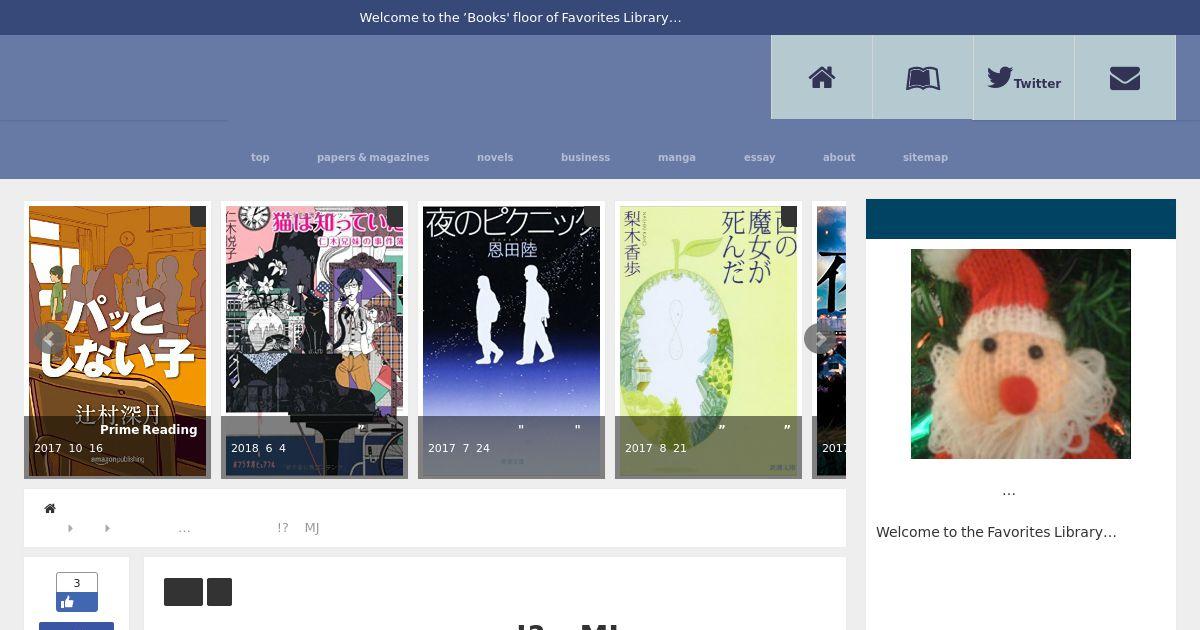Screen dimensions: 1200x630
Task: Open the 'about' menu item
Action: tap(839, 157)
